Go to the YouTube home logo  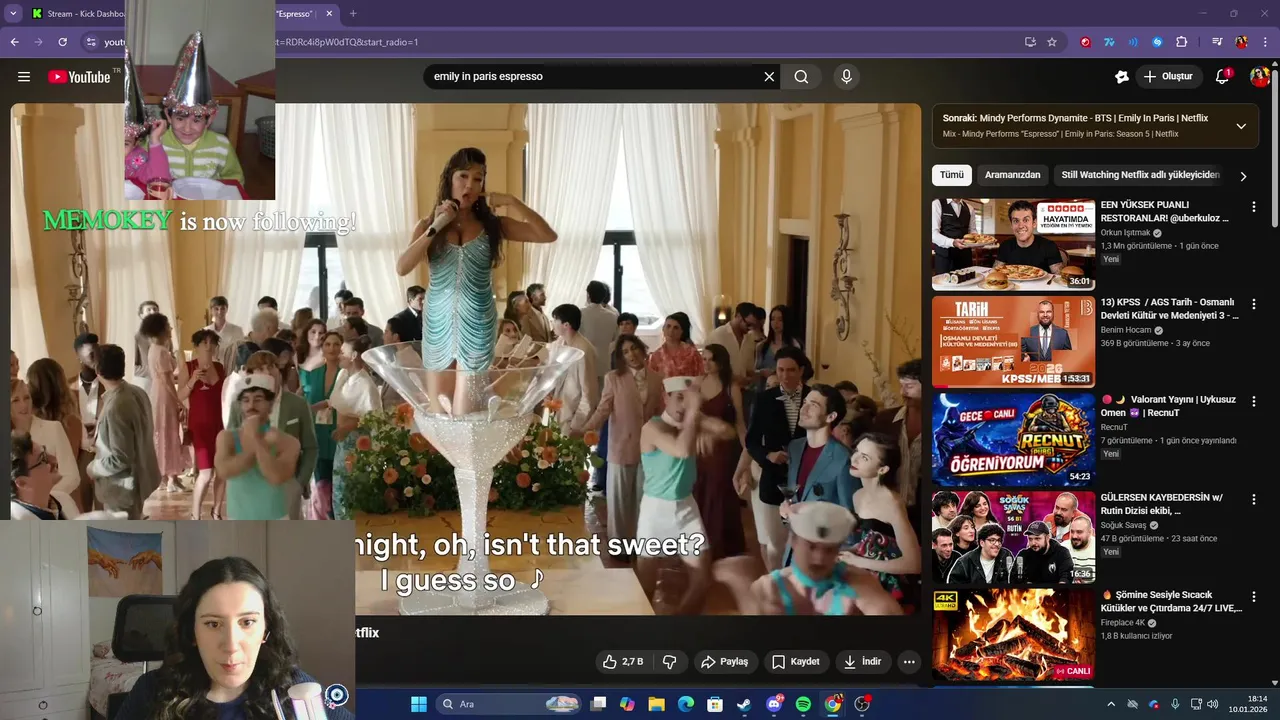79,77
